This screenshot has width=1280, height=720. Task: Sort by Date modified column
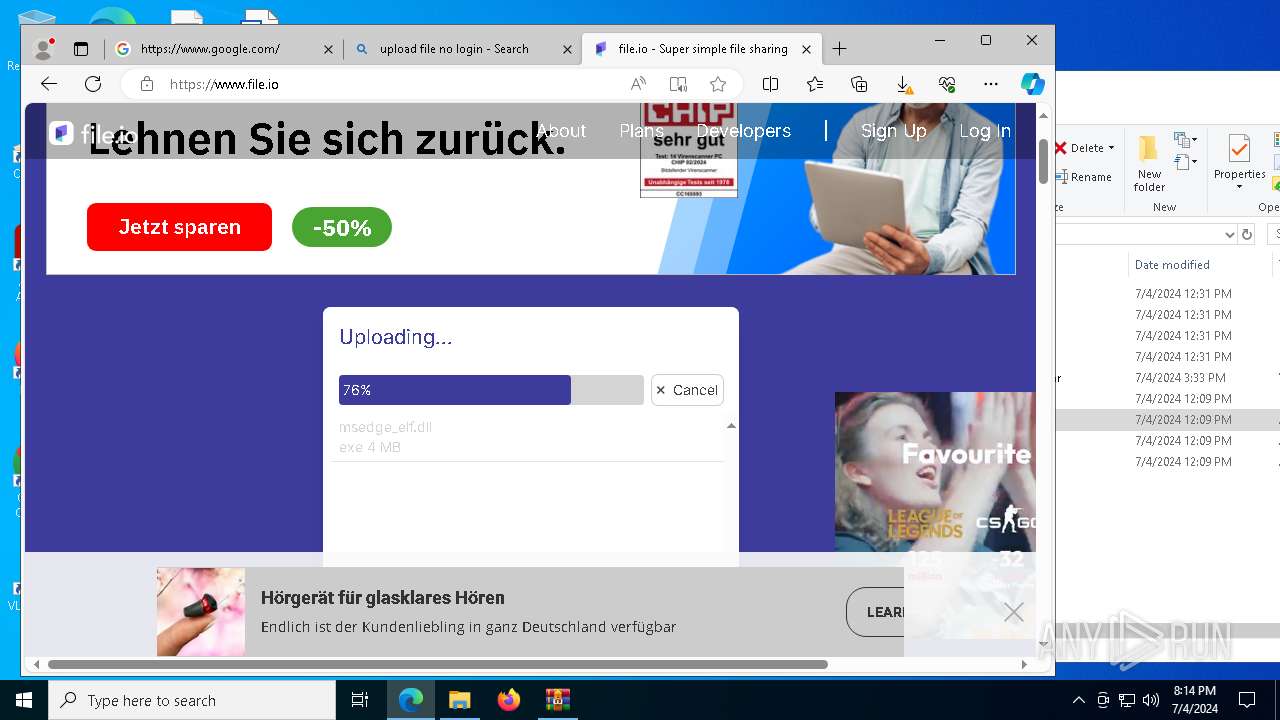click(1172, 265)
